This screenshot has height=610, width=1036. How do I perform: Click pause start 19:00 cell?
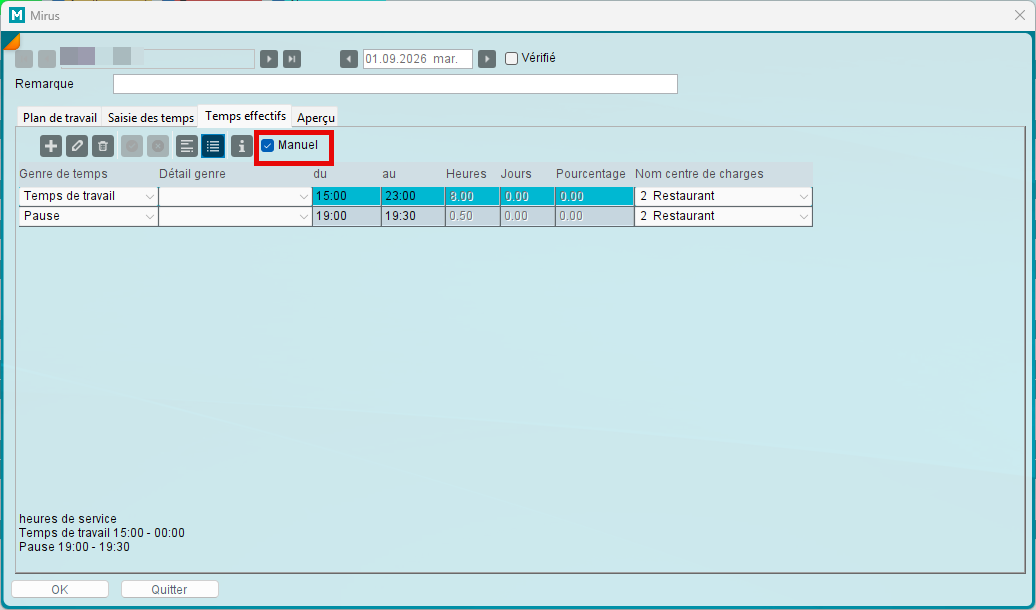347,216
